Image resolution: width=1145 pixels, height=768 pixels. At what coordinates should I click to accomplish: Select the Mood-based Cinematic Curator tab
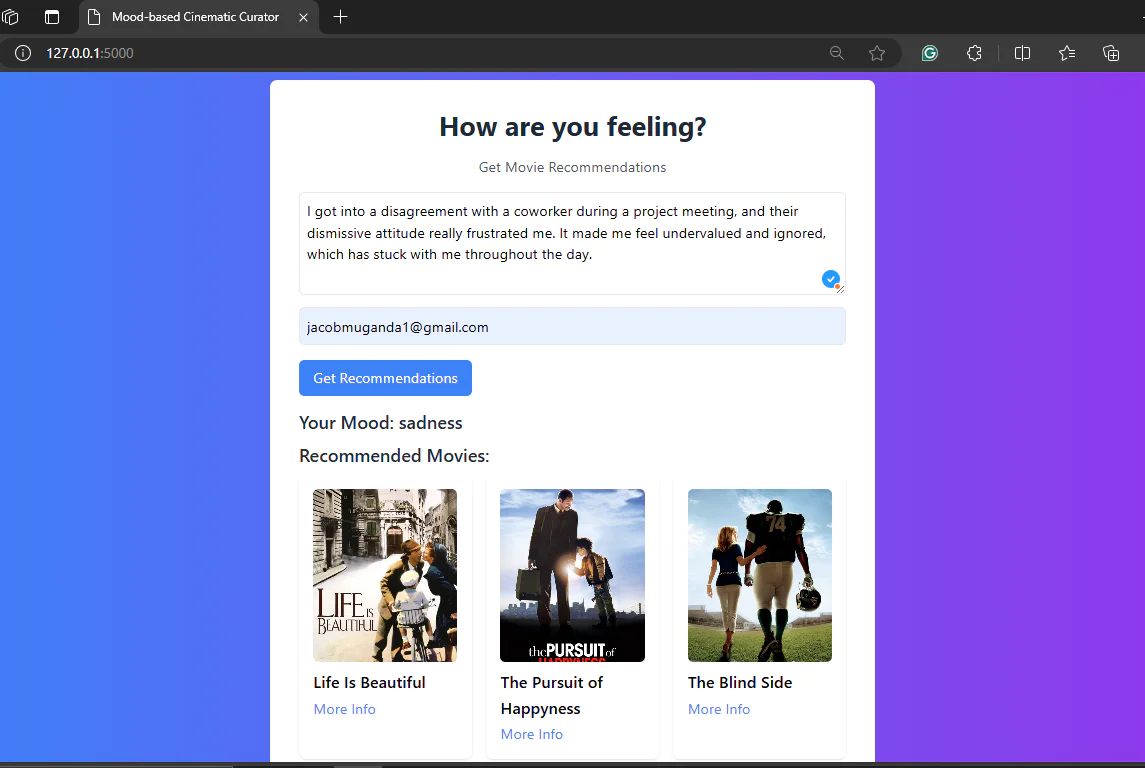tap(195, 17)
